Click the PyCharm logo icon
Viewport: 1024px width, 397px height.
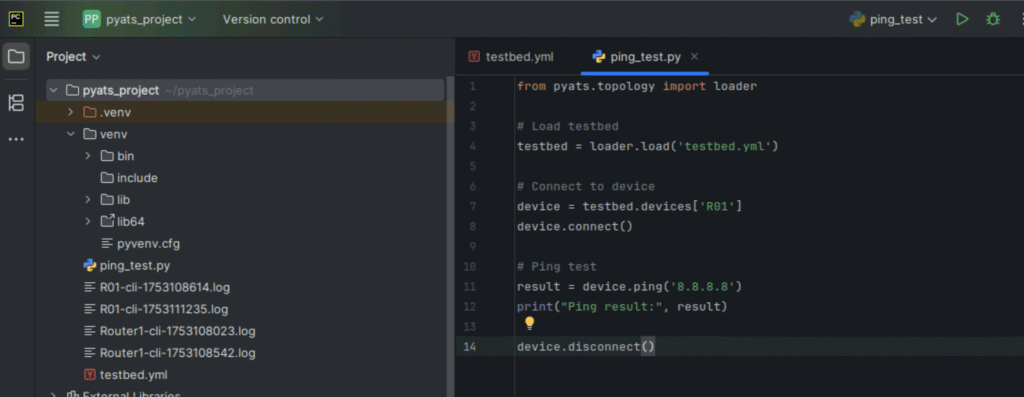(16, 19)
